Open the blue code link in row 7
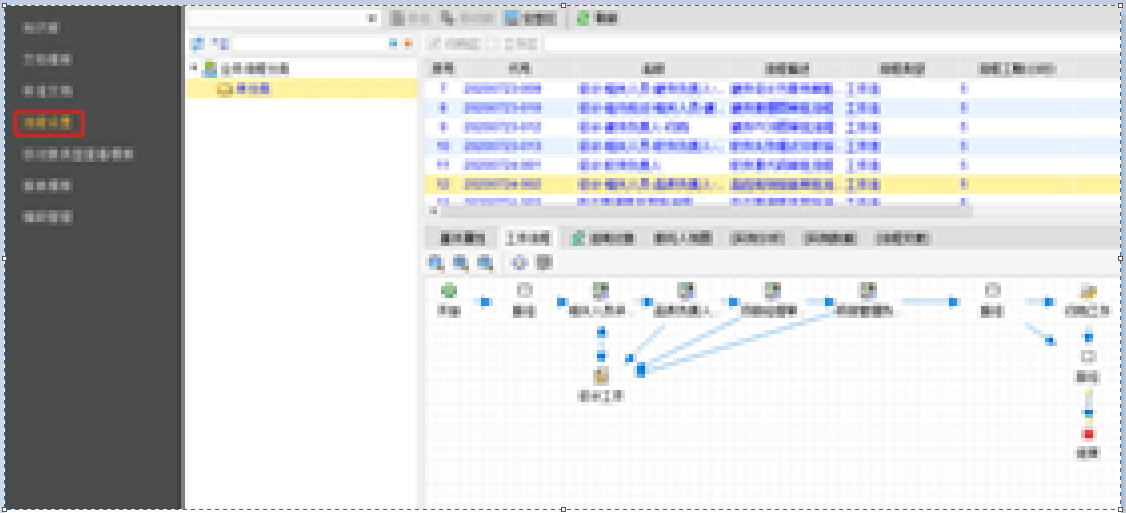1126x513 pixels. pyautogui.click(x=502, y=89)
